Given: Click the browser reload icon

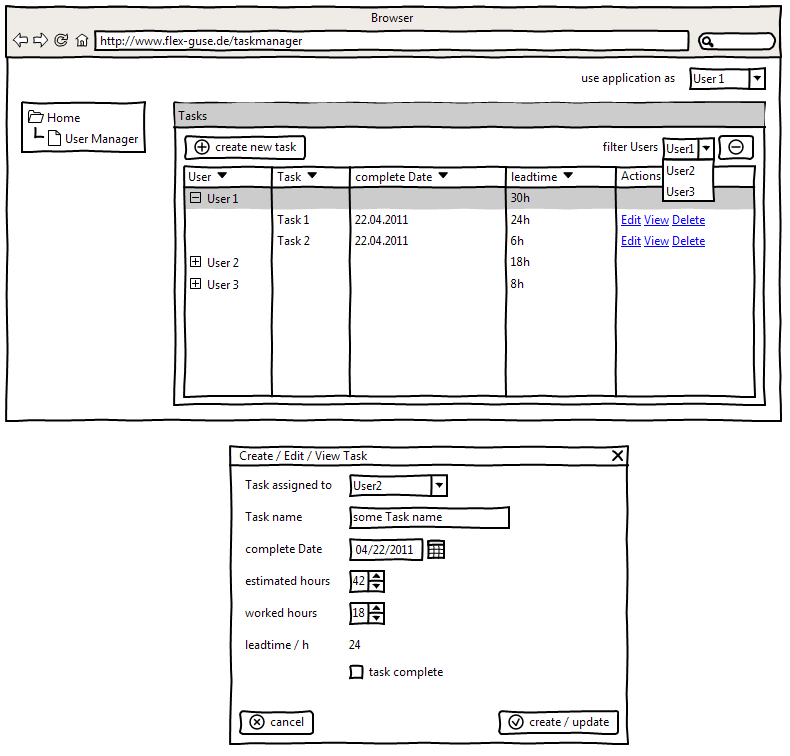Looking at the screenshot, I should [x=61, y=41].
